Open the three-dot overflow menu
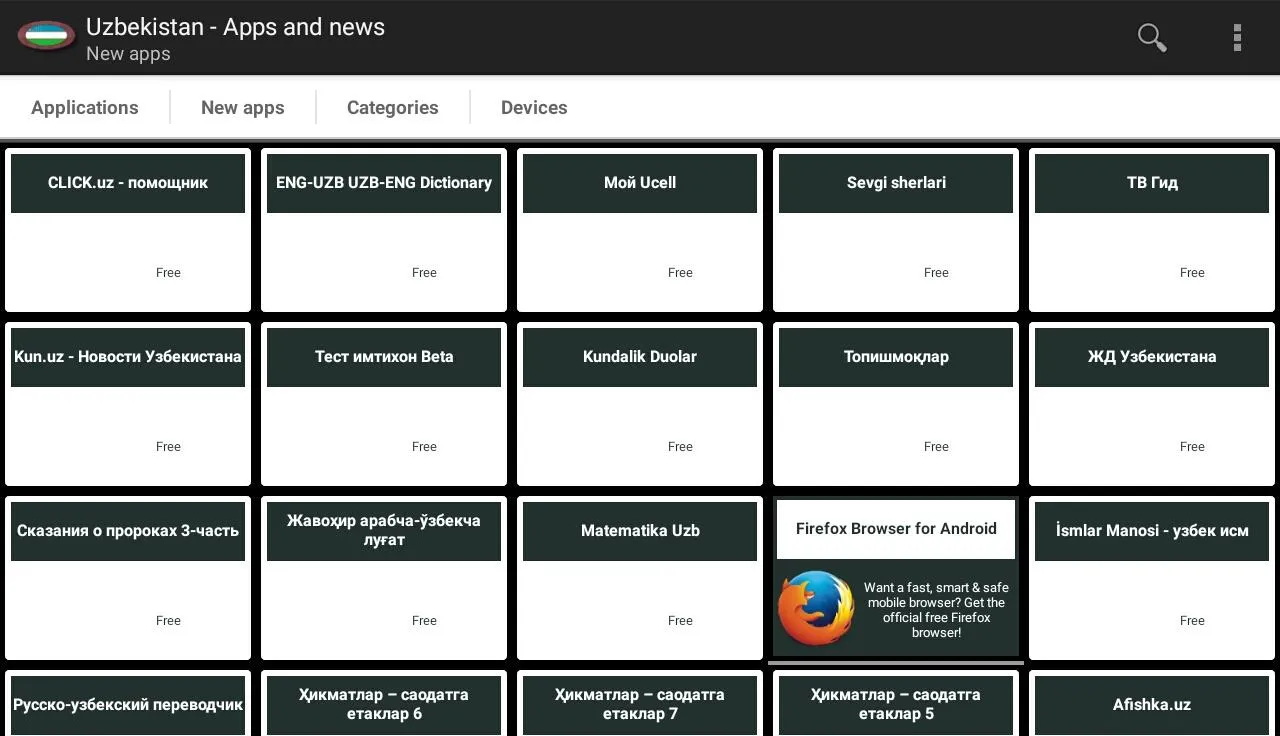Viewport: 1280px width, 736px height. 1237,38
